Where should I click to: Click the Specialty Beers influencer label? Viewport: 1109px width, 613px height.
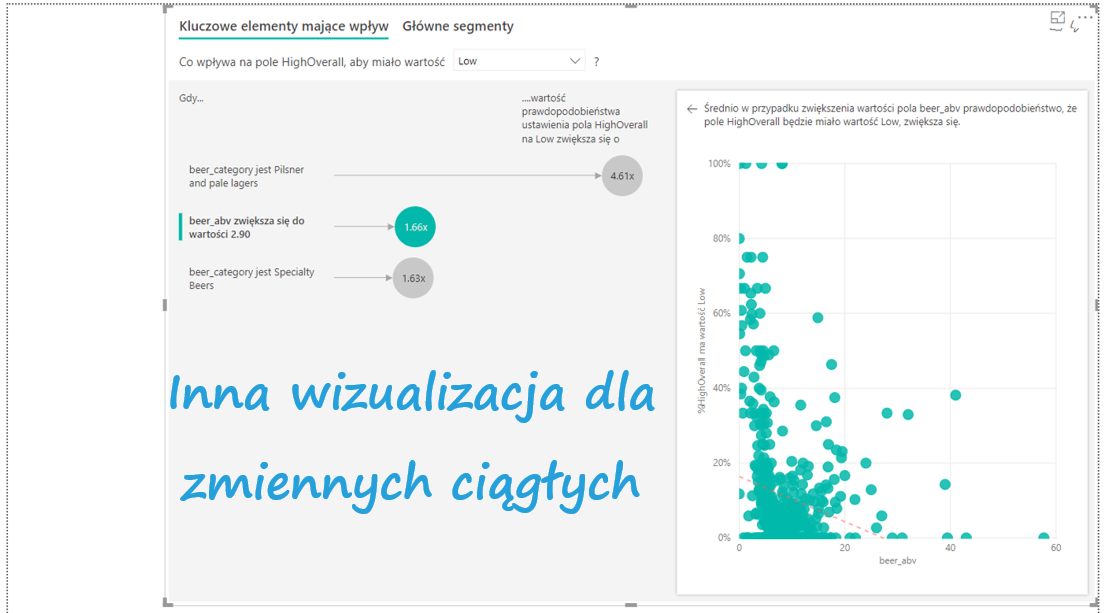(x=251, y=278)
